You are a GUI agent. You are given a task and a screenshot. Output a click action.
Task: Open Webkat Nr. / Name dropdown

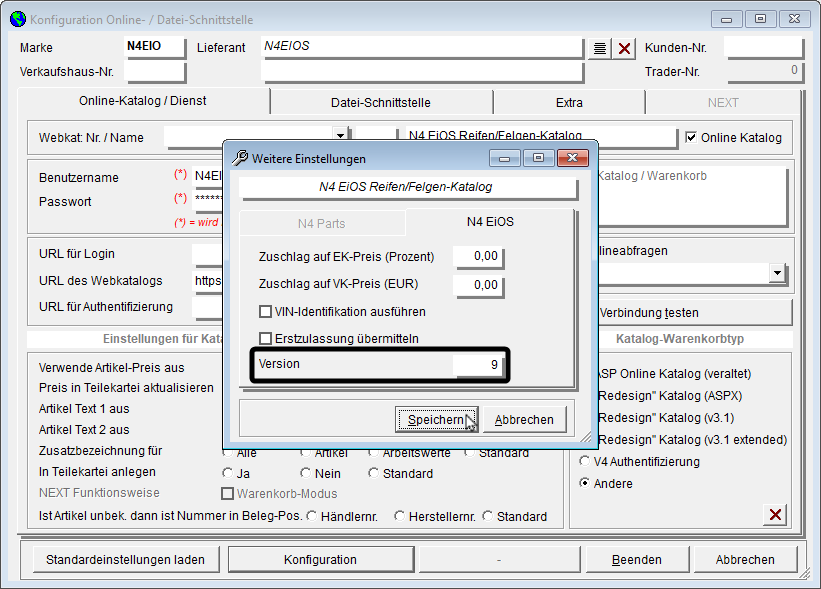click(340, 136)
